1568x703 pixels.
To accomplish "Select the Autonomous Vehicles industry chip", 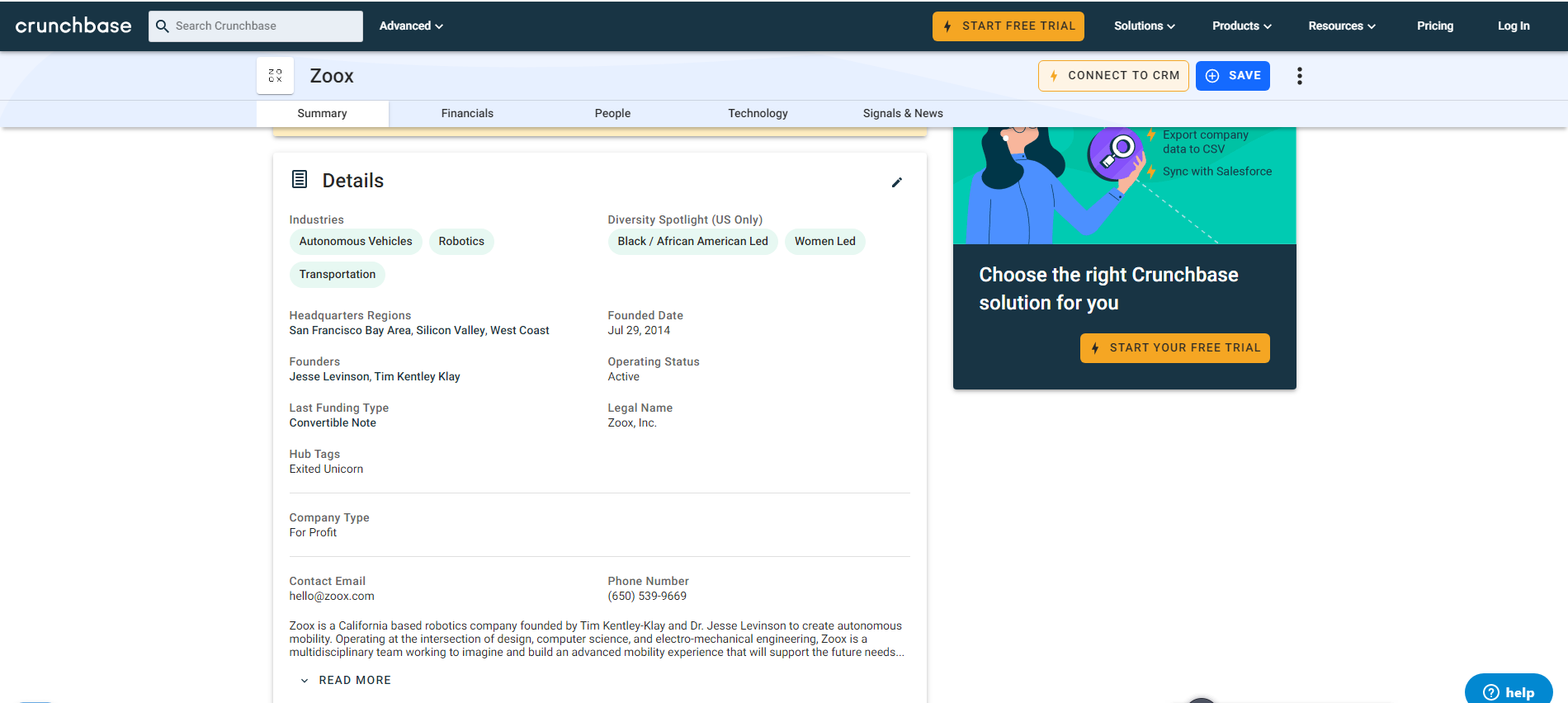I will (x=356, y=242).
